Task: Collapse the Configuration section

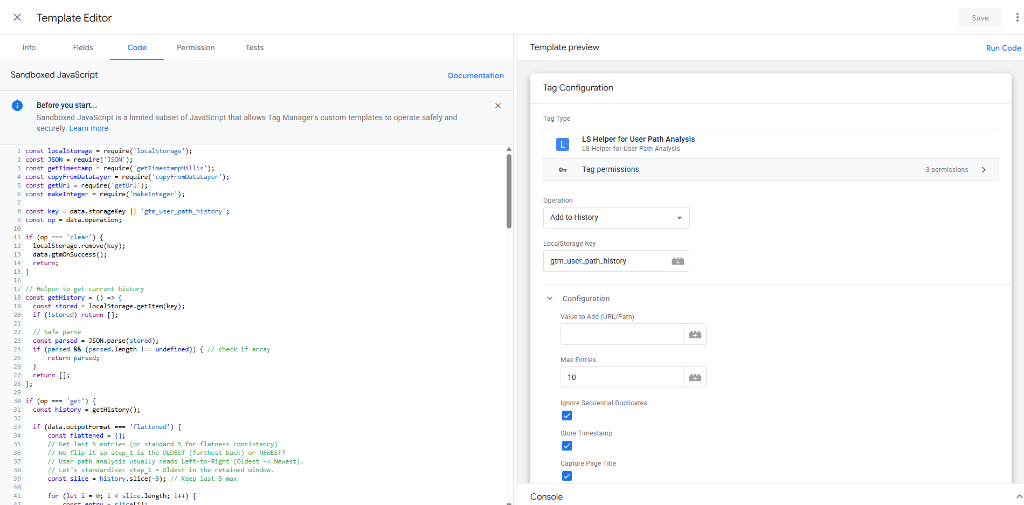Action: point(550,299)
